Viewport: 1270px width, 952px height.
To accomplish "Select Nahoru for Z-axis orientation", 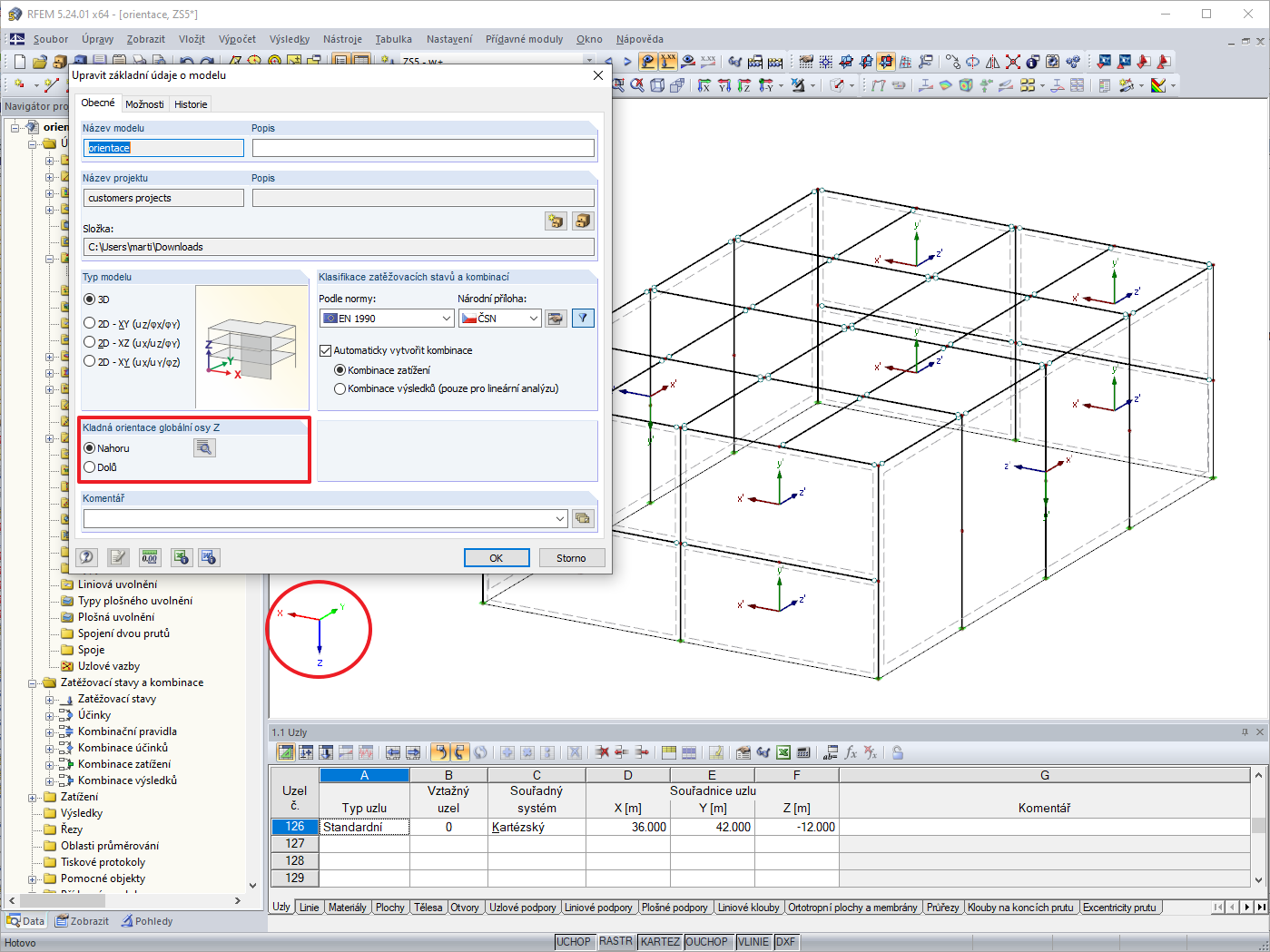I will pos(89,448).
